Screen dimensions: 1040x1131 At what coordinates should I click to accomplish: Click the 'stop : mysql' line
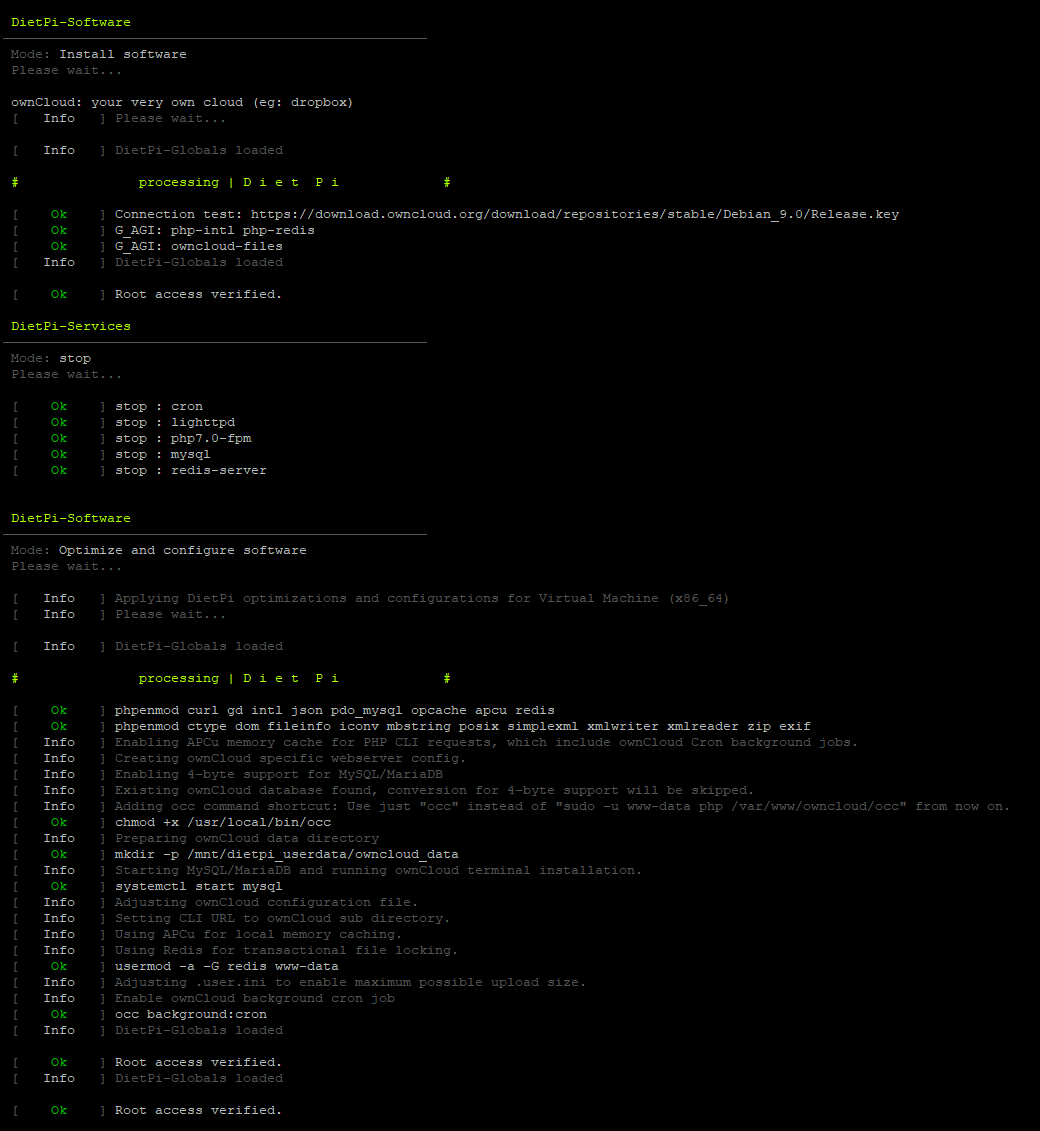(163, 454)
